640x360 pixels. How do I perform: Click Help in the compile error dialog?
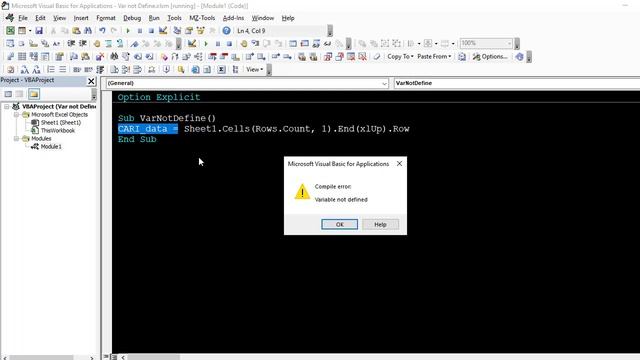380,224
